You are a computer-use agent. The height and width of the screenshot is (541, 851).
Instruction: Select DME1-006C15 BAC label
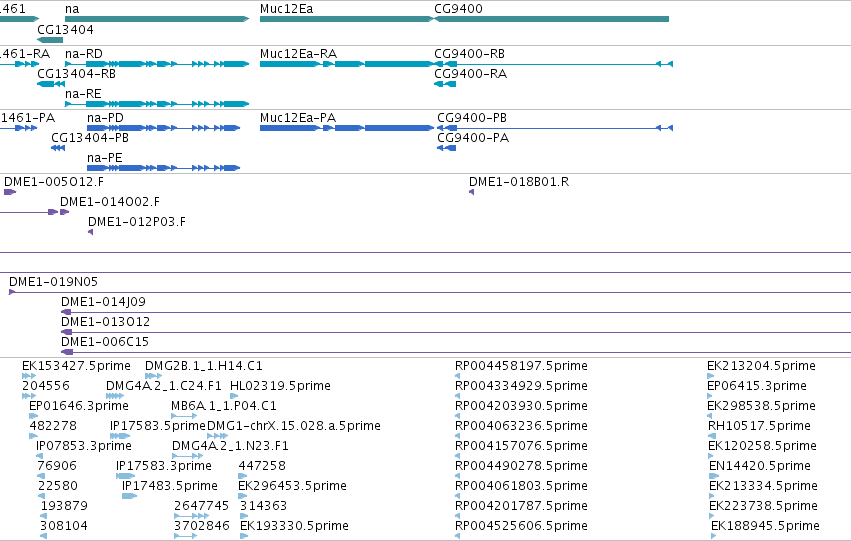tap(105, 342)
